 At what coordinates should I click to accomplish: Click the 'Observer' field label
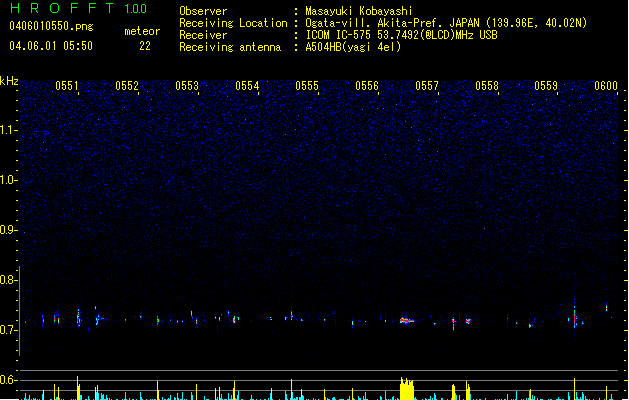coord(203,11)
